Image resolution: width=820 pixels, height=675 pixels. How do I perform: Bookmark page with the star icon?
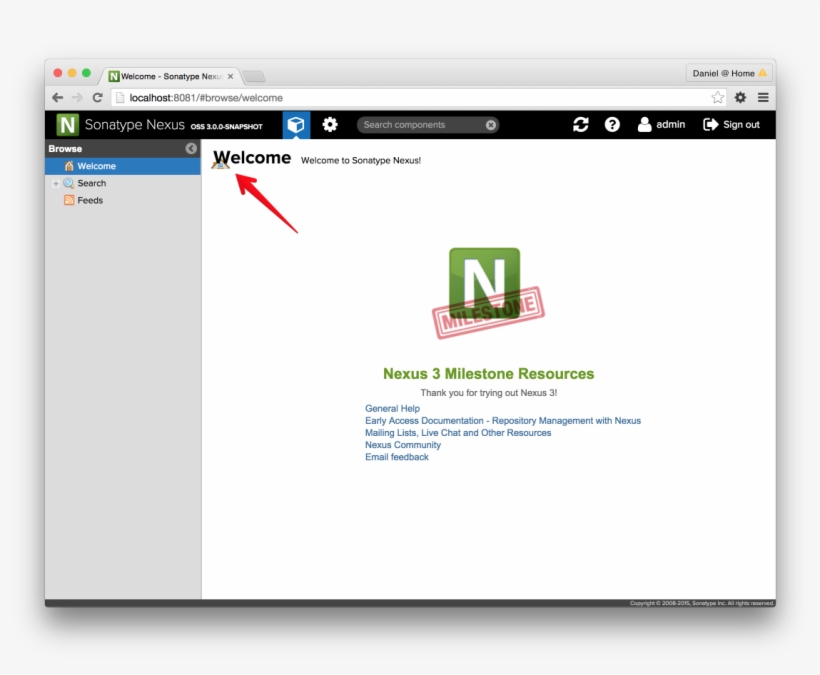[x=717, y=98]
